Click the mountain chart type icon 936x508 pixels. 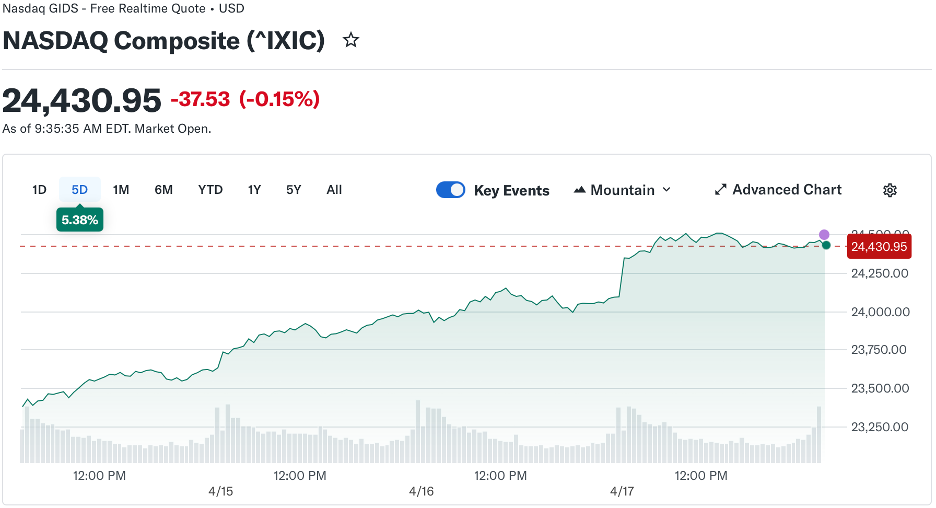[x=580, y=190]
